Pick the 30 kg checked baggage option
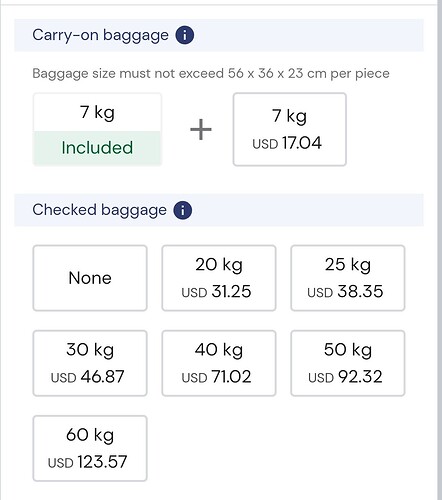 pos(90,363)
